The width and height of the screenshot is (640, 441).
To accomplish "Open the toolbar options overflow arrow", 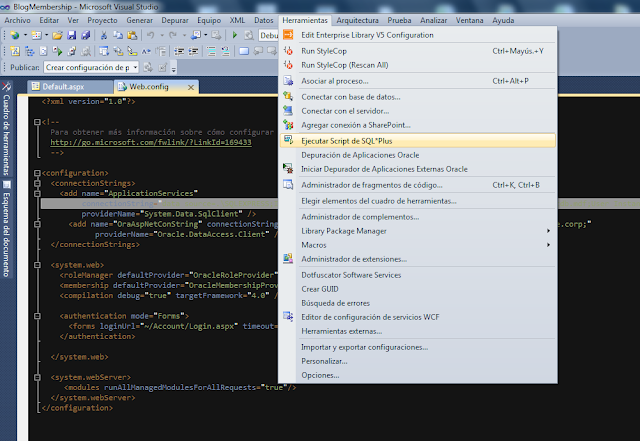I will coord(173,69).
